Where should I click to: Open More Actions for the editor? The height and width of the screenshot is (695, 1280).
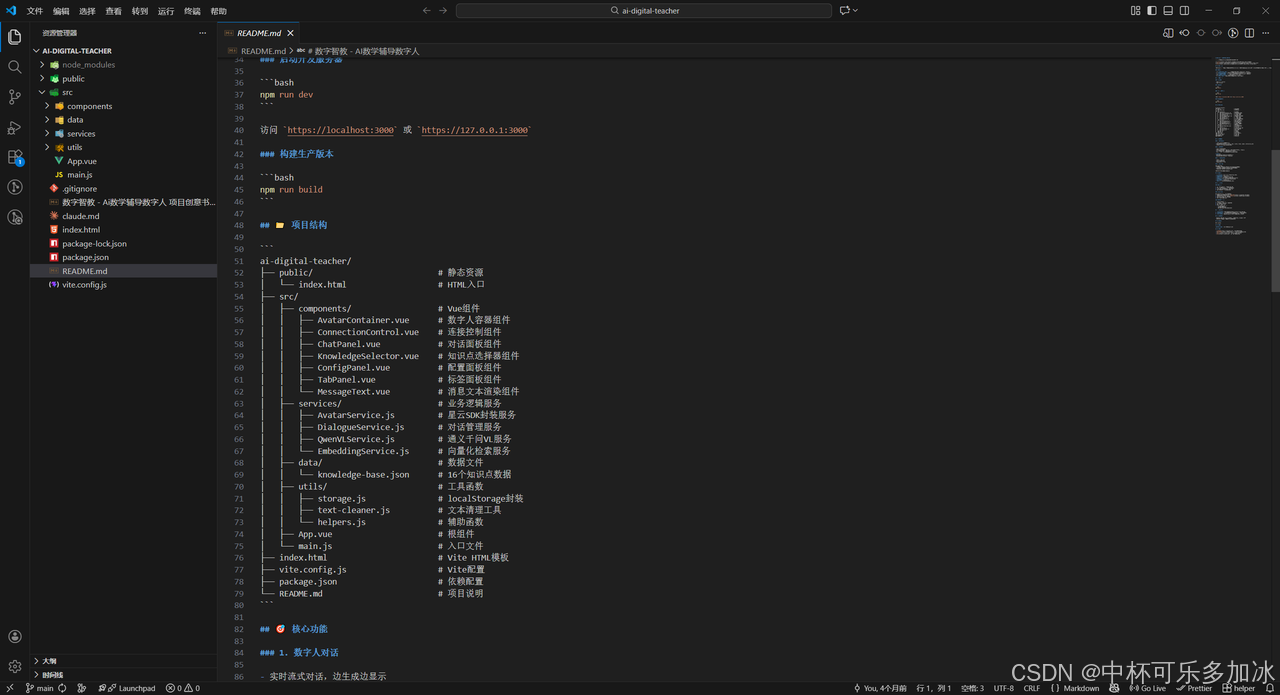1265,33
